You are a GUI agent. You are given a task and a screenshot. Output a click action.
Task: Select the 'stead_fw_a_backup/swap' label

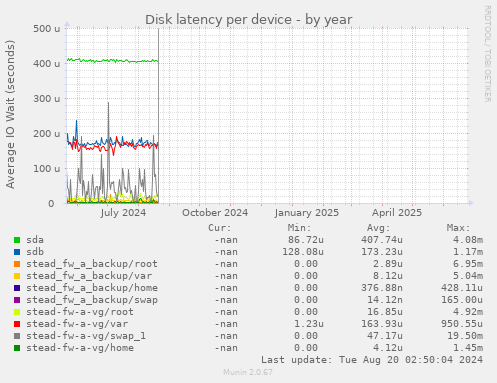tap(92, 300)
